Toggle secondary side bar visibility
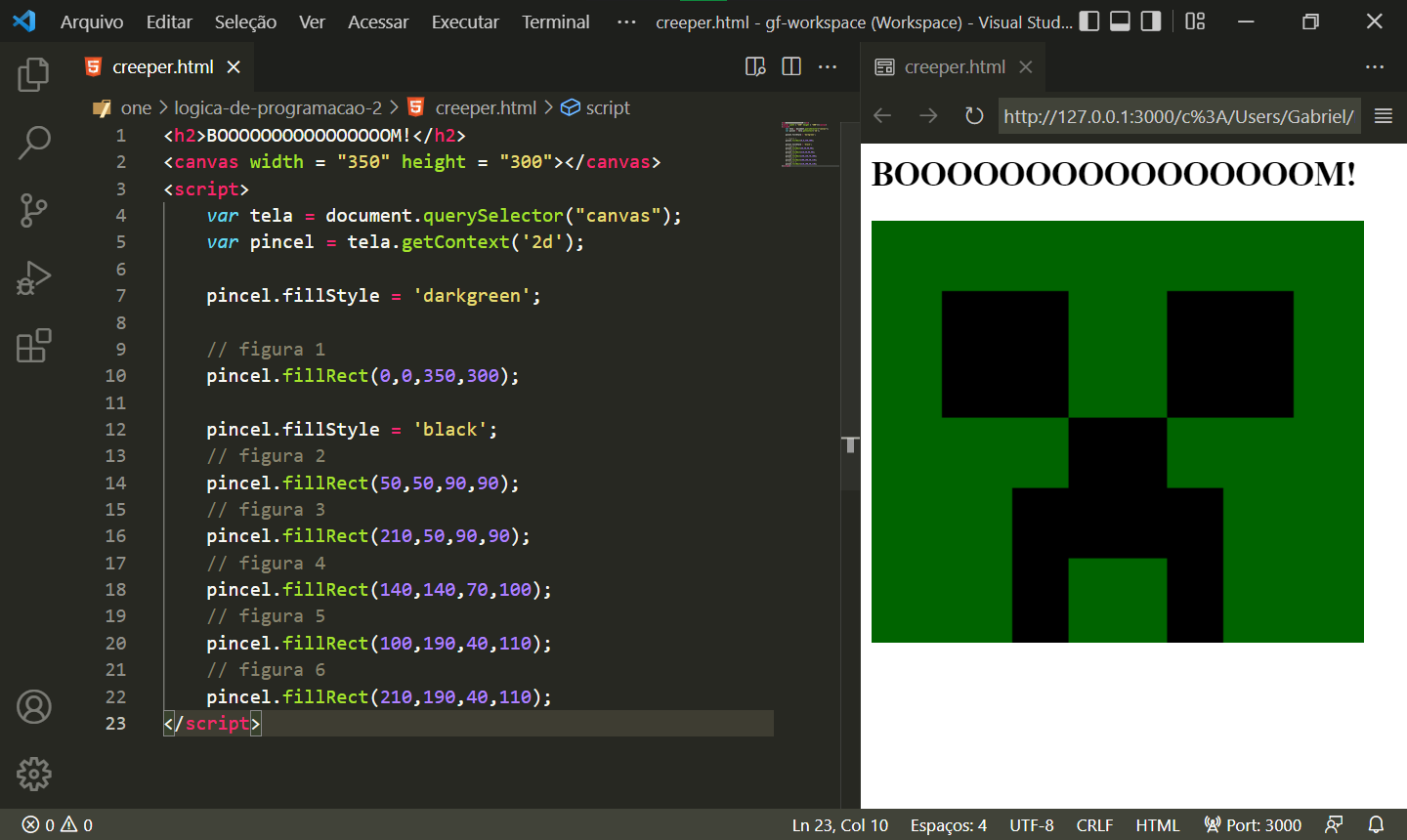The image size is (1407, 840). coord(1151,21)
